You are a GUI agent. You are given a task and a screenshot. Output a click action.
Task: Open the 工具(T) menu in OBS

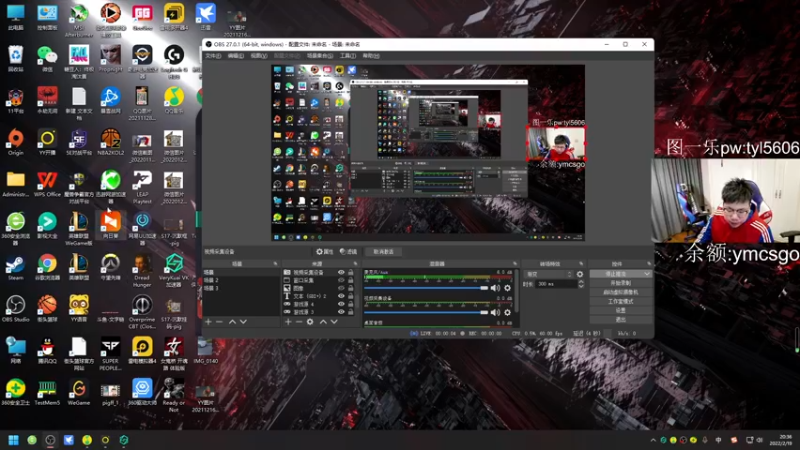tap(348, 56)
